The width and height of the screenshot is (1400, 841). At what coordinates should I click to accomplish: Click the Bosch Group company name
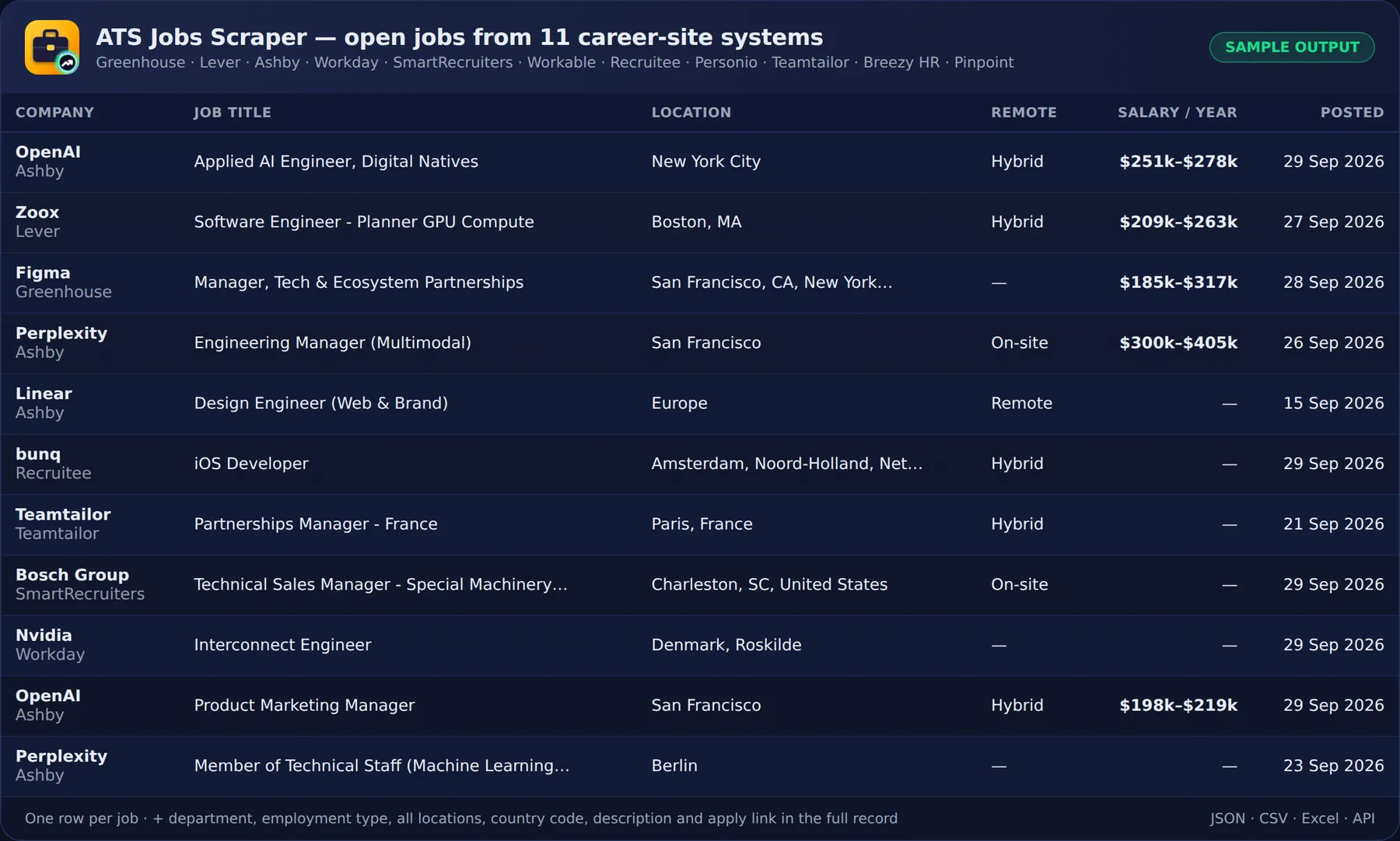click(72, 575)
